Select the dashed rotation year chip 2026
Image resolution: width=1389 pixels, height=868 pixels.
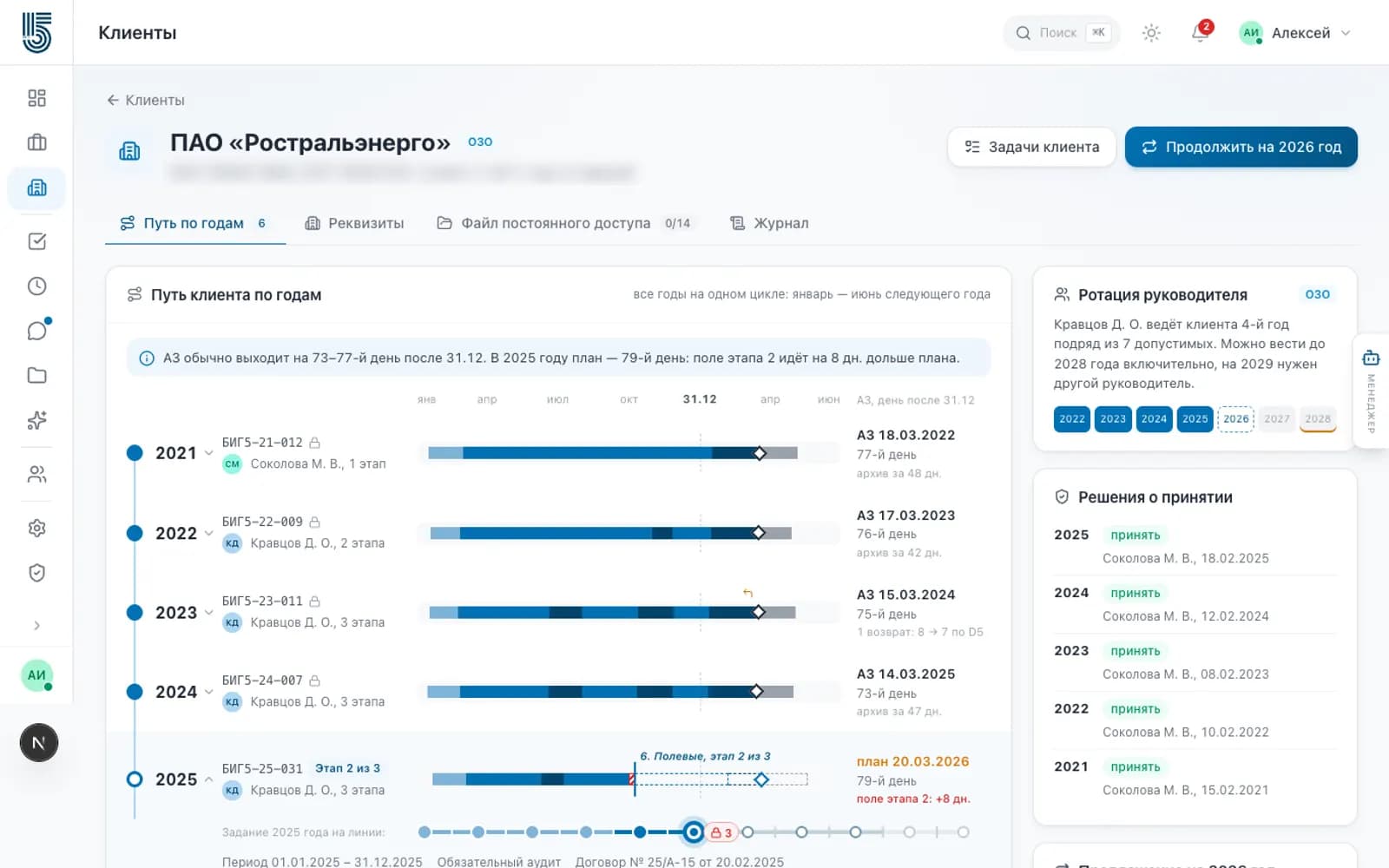coord(1236,418)
